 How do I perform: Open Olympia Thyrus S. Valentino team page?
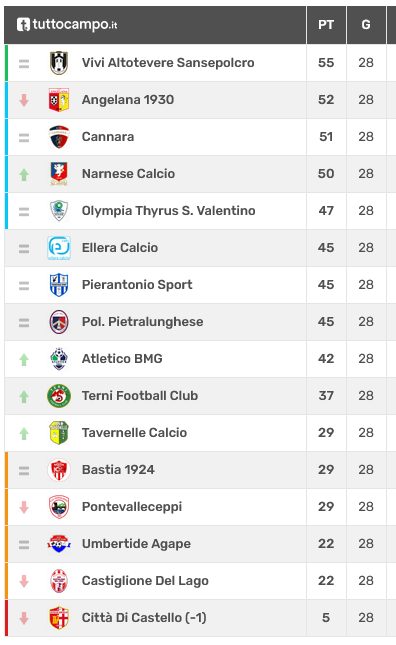pyautogui.click(x=169, y=211)
